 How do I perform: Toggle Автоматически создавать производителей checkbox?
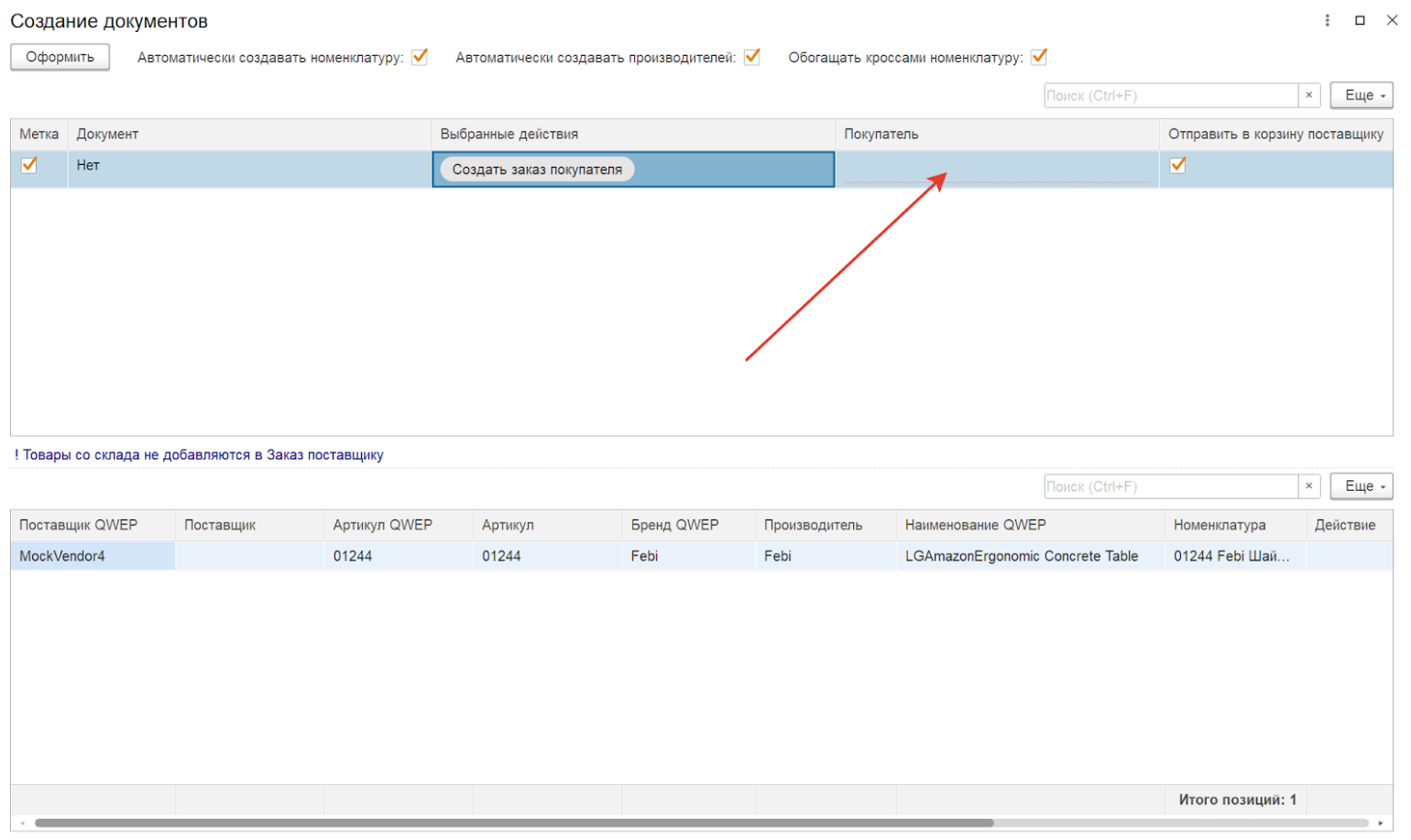[x=752, y=57]
